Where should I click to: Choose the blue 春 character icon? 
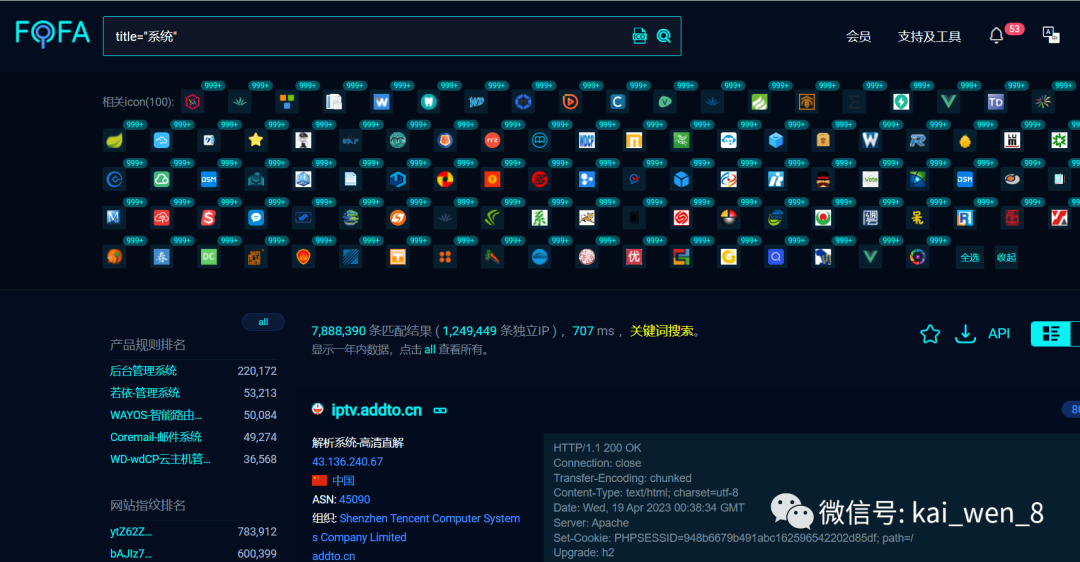[x=161, y=257]
